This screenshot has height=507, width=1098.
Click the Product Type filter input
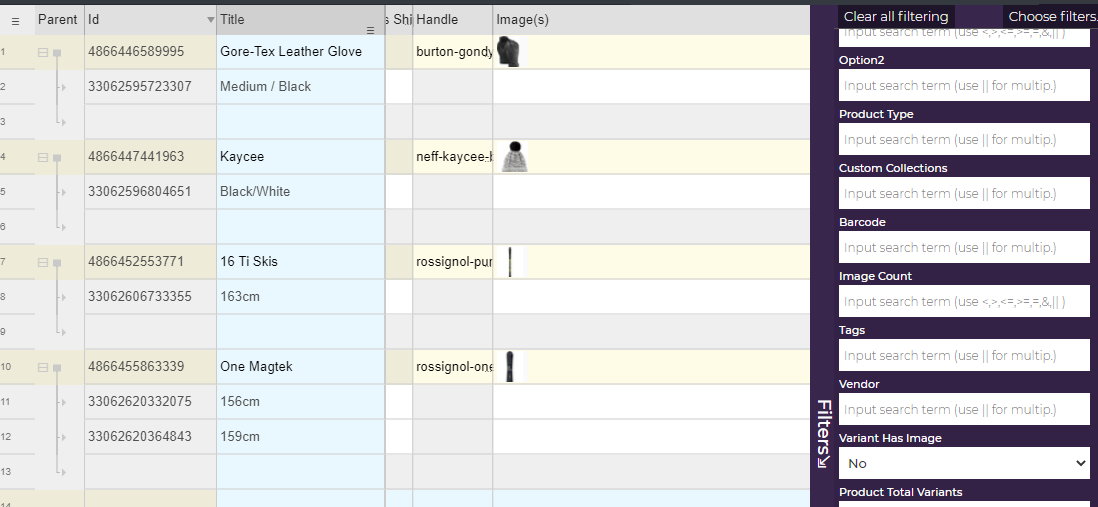(964, 139)
